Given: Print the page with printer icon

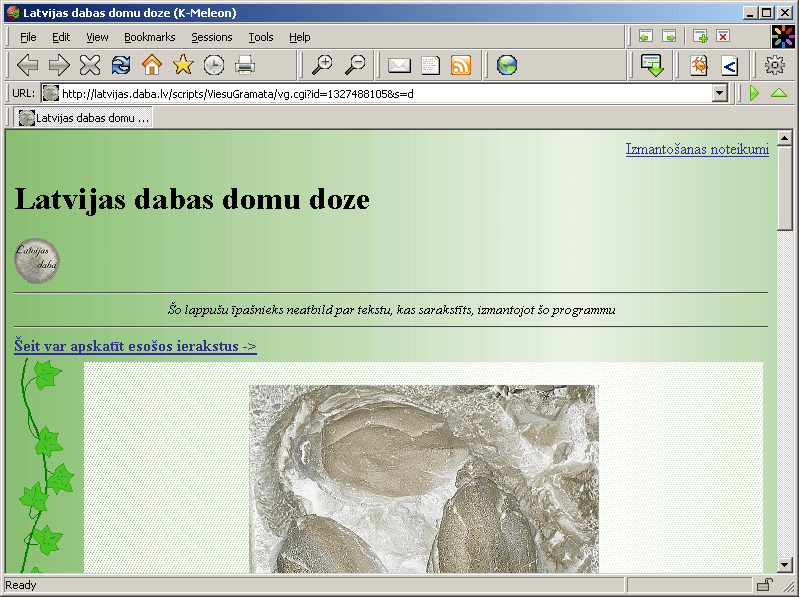Looking at the screenshot, I should coord(245,65).
